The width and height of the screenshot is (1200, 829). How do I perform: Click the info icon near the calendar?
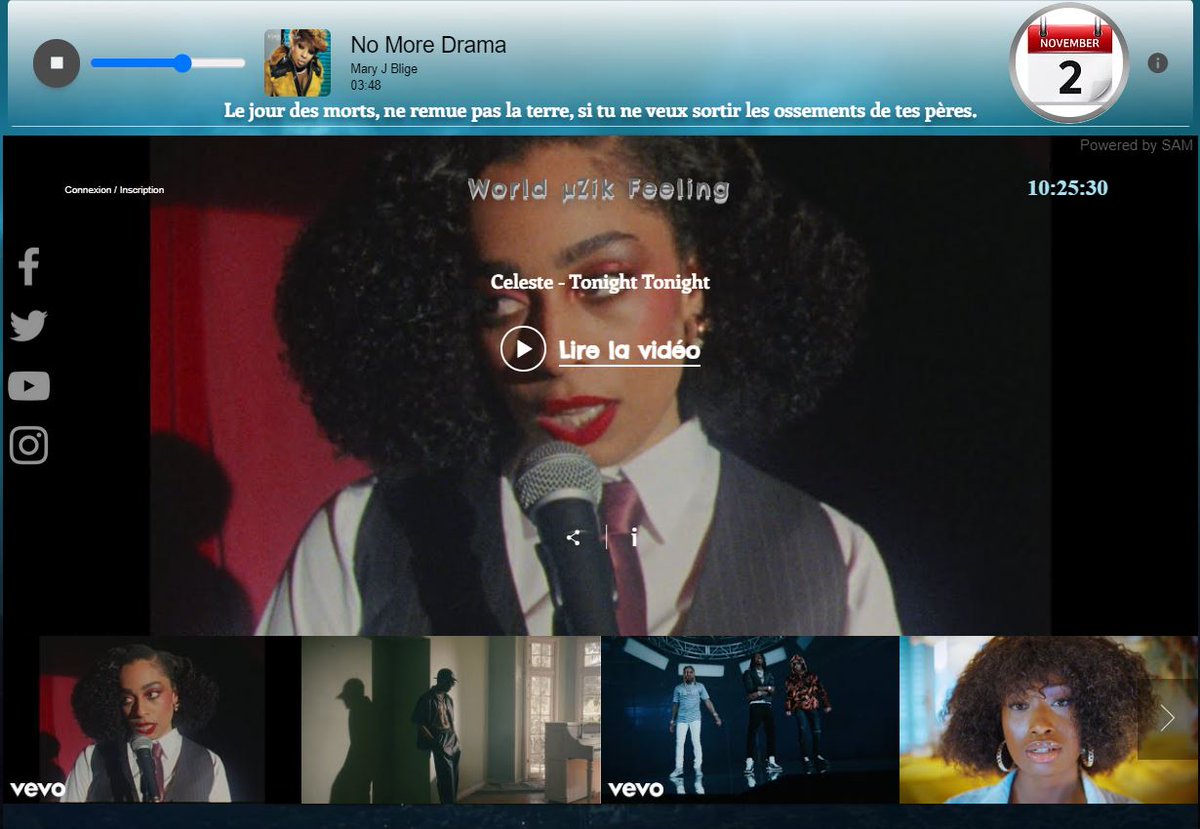(x=1158, y=63)
